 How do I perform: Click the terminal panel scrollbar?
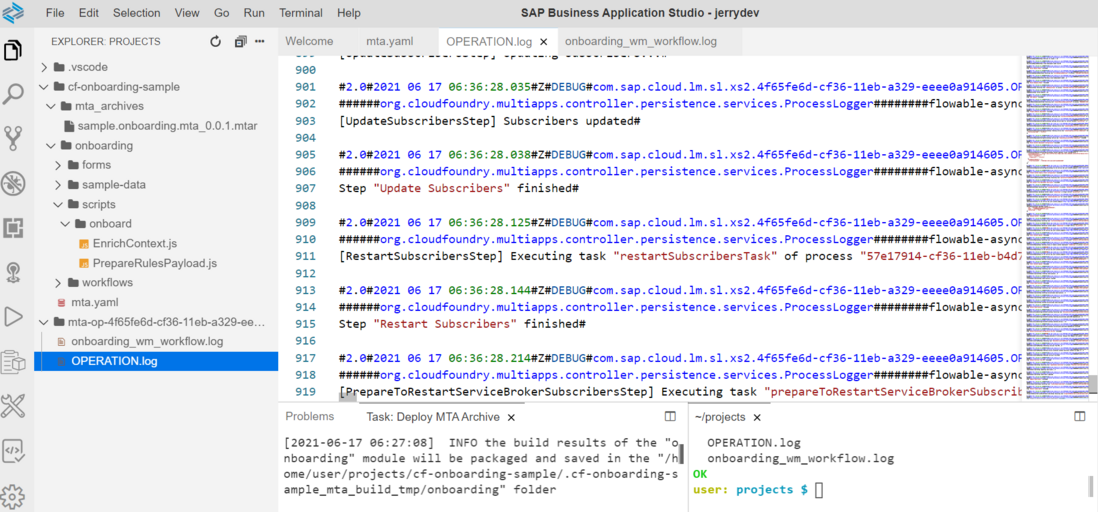click(1090, 485)
